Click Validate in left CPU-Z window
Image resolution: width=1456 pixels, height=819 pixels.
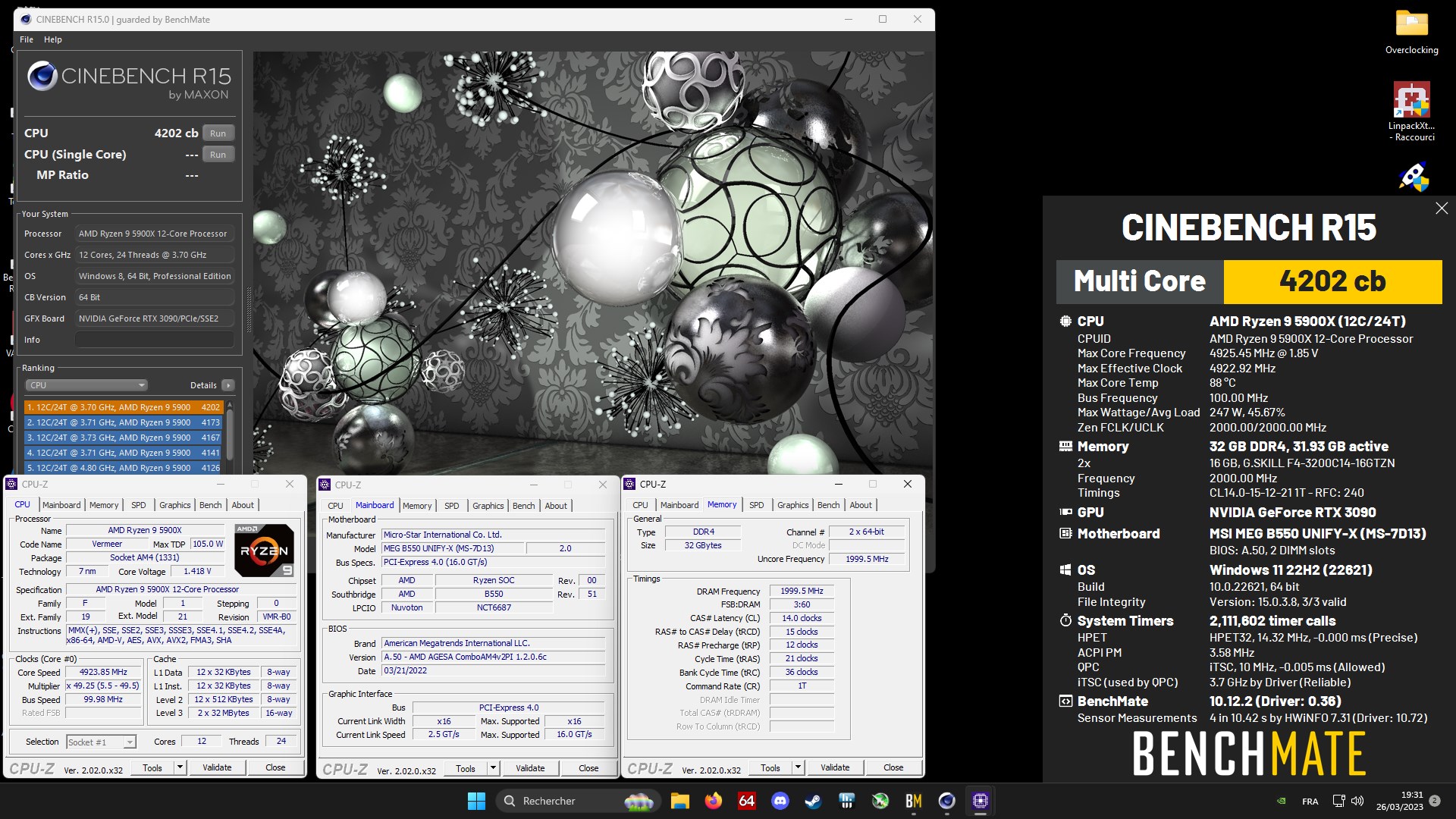click(x=217, y=767)
